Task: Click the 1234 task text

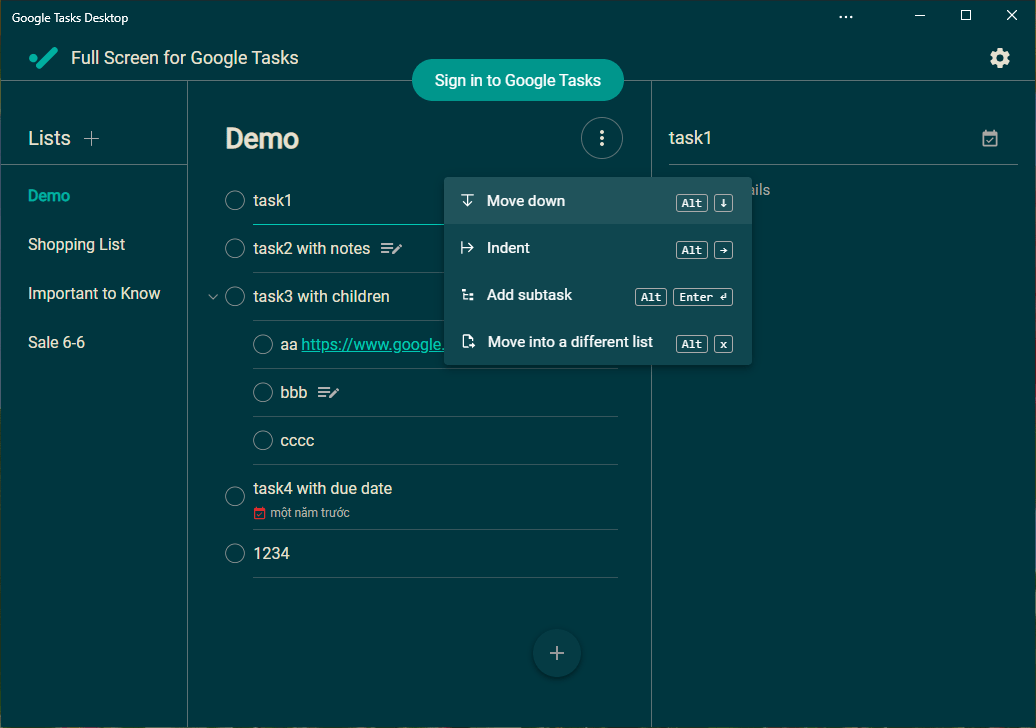Action: coord(272,553)
